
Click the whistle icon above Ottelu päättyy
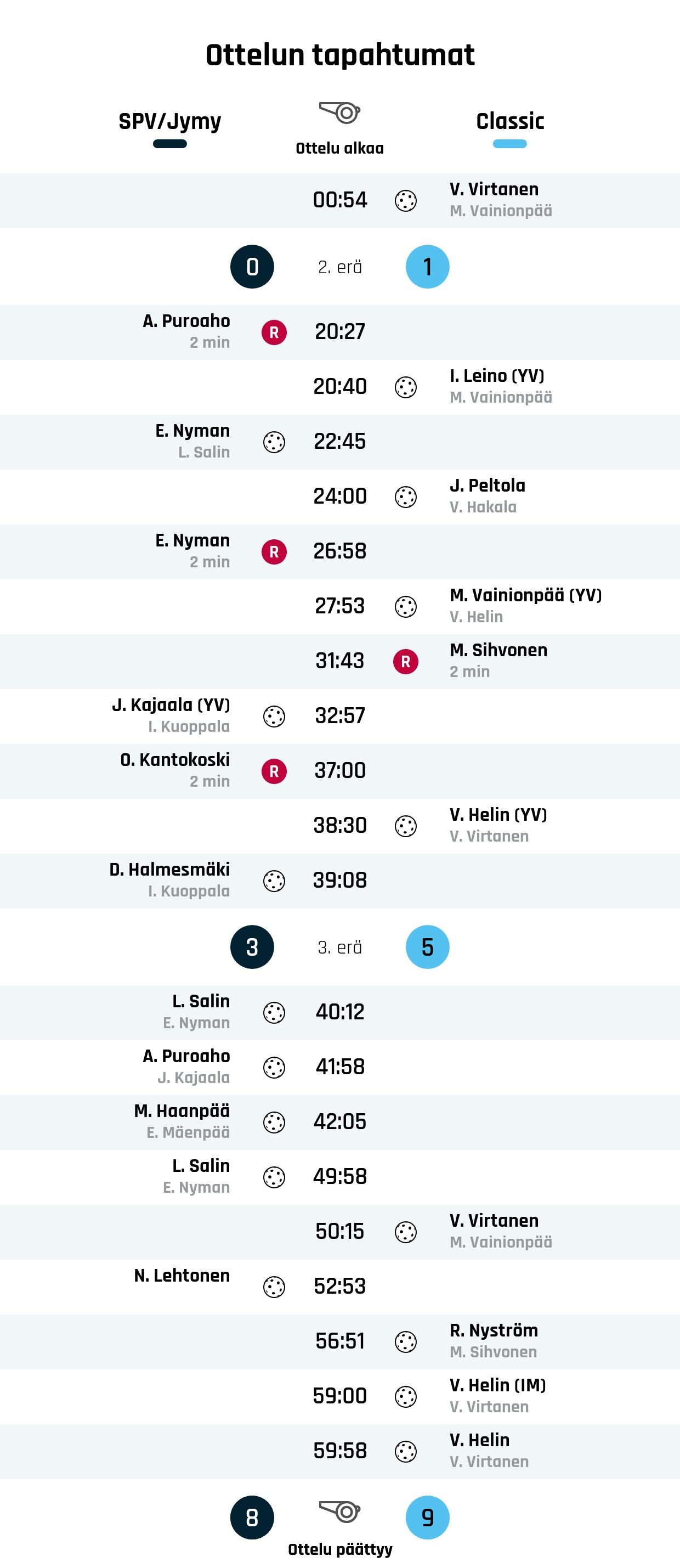[x=340, y=1511]
